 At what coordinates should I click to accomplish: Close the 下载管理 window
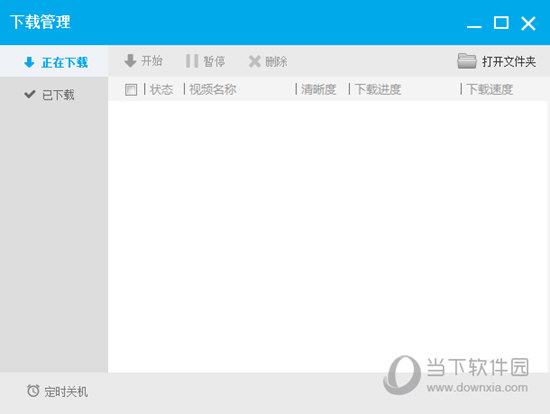pos(528,24)
